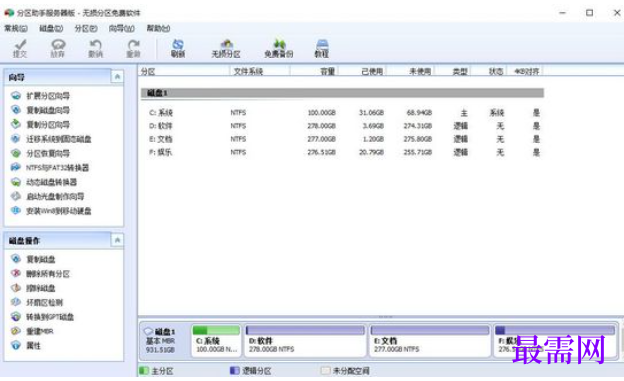624x381 pixels.
Task: Launch 扩展分区向导 from the wizard panel
Action: pyautogui.click(x=41, y=96)
